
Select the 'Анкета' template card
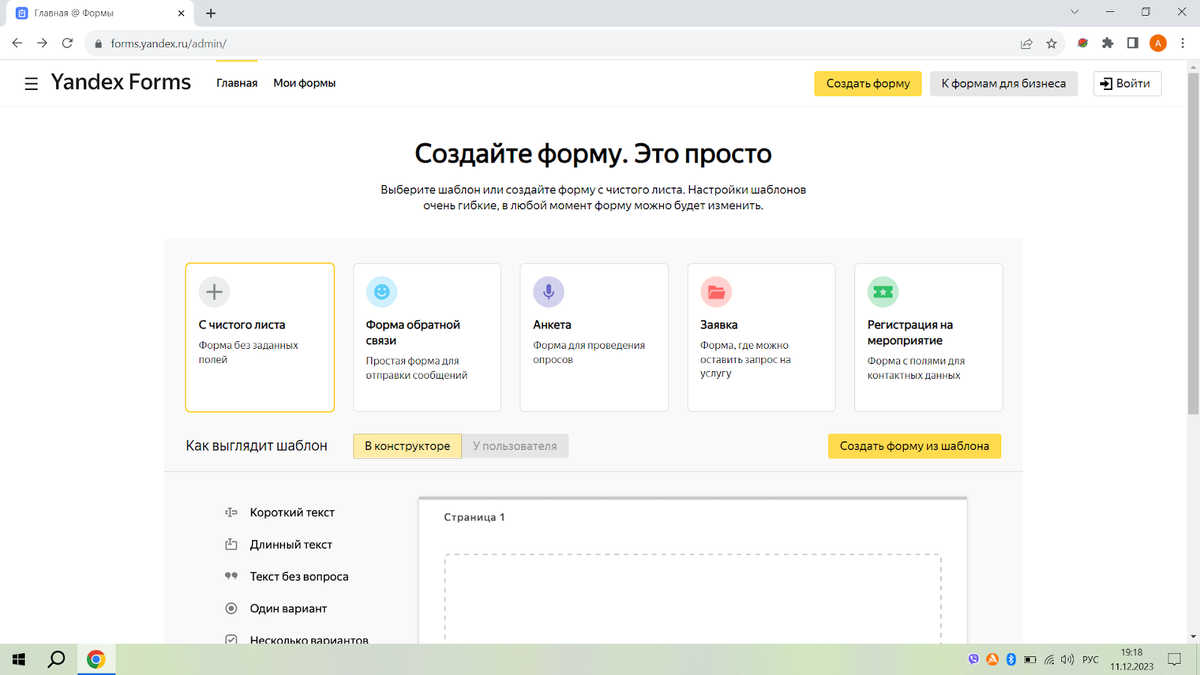click(x=594, y=337)
